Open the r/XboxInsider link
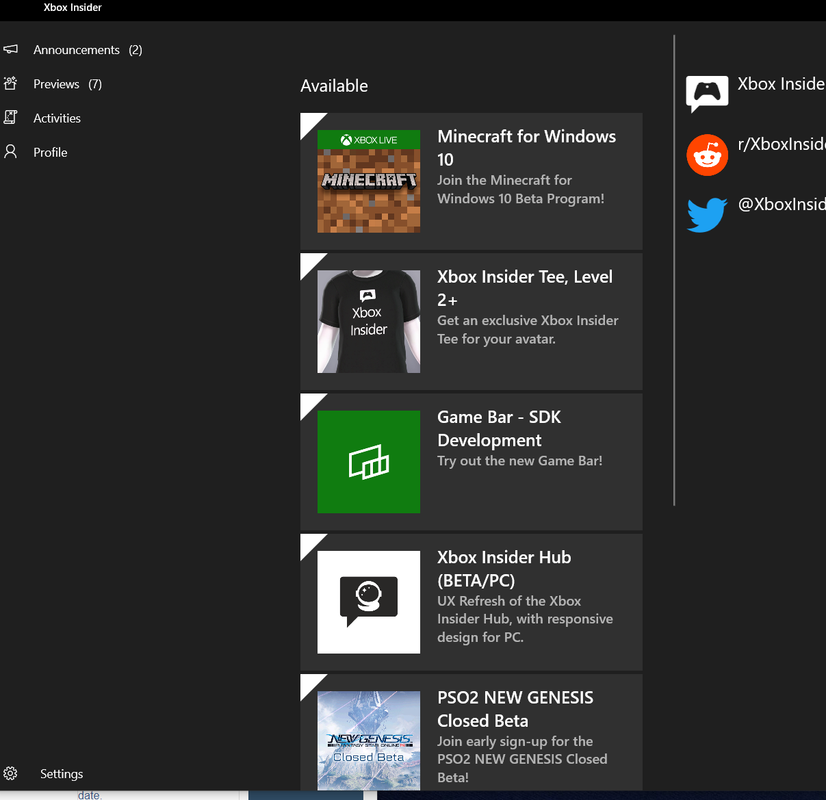Image resolution: width=826 pixels, height=800 pixels. 781,144
